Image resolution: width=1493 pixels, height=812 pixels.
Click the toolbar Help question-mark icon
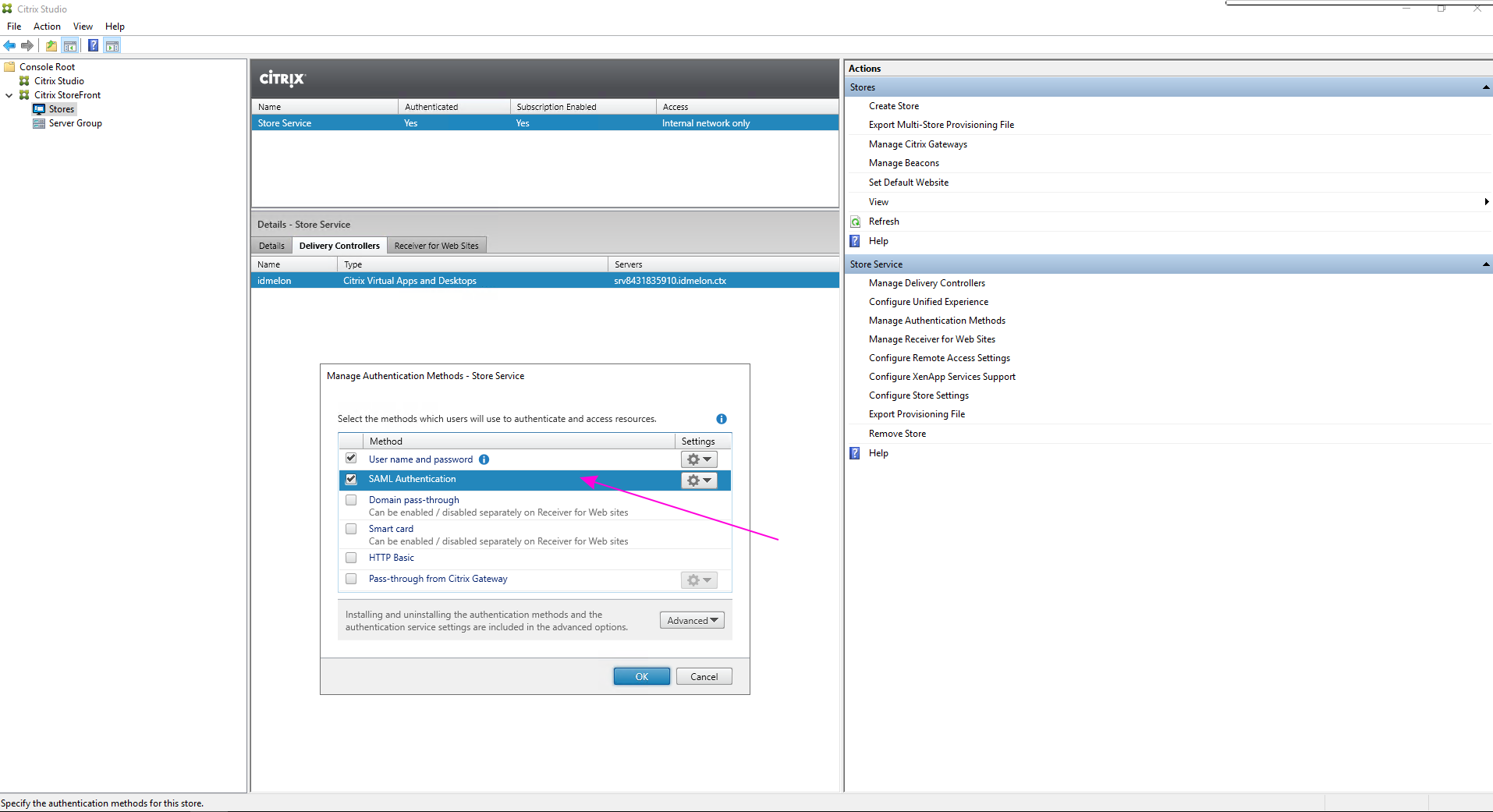93,45
